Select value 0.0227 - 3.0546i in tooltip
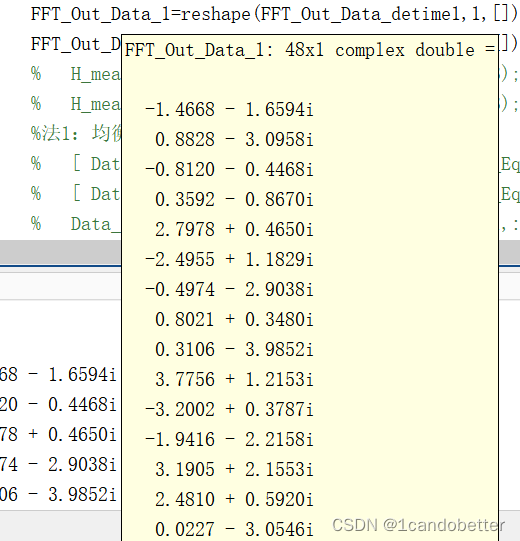The width and height of the screenshot is (520, 541). click(234, 530)
